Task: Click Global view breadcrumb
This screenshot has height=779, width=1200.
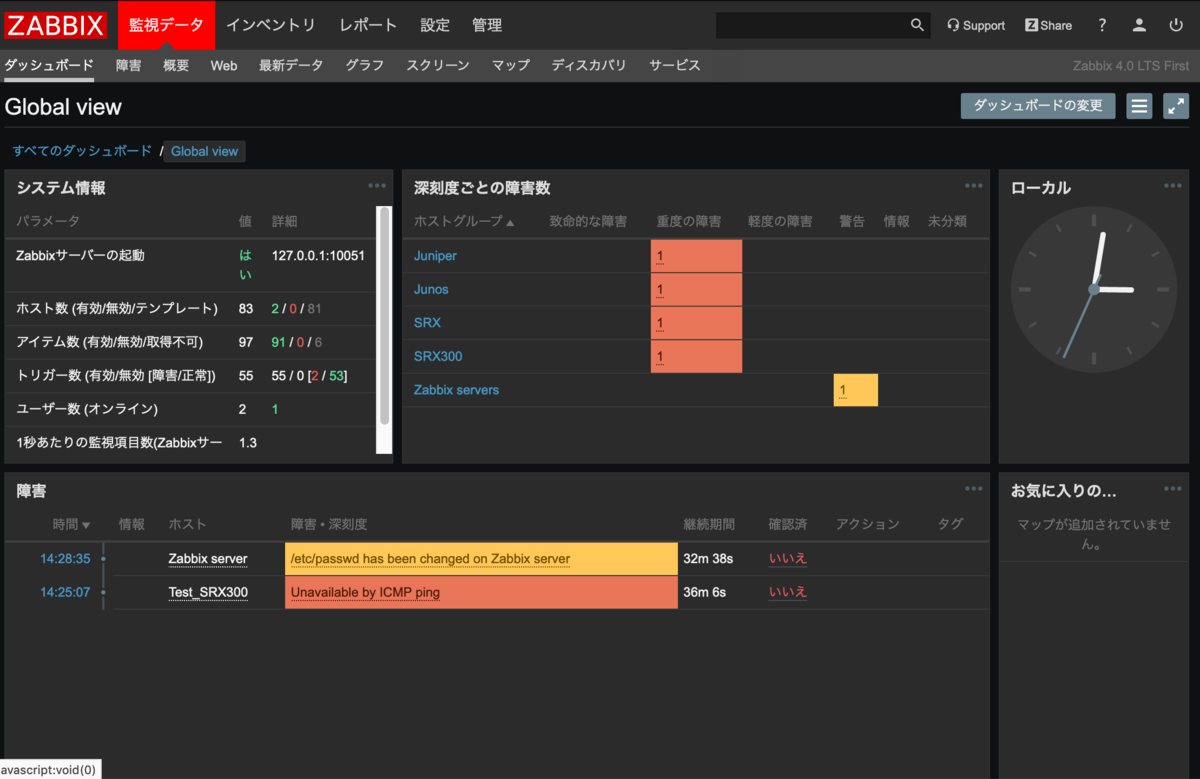Action: click(x=204, y=151)
